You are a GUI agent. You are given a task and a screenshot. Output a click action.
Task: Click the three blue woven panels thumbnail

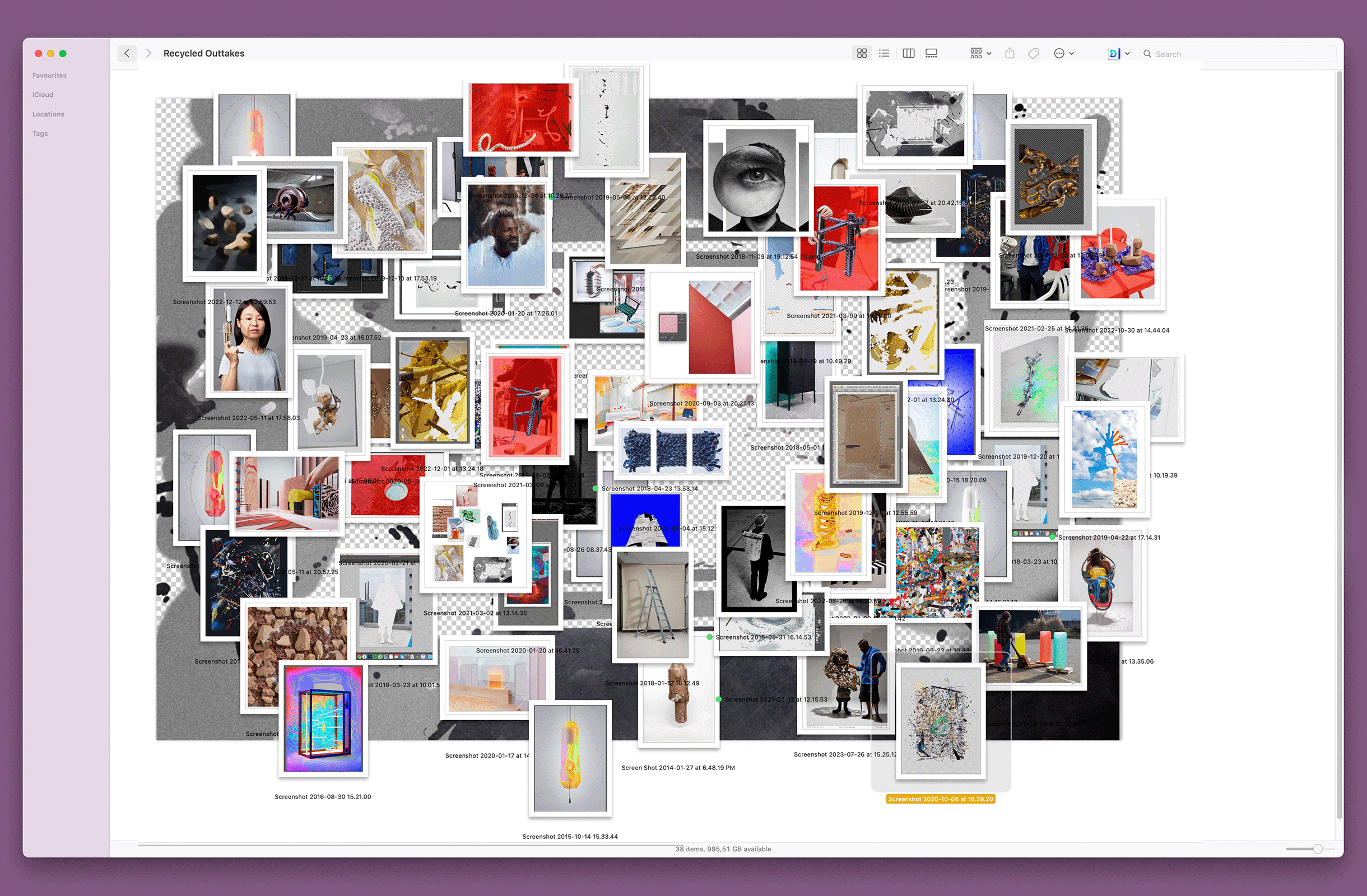(671, 451)
